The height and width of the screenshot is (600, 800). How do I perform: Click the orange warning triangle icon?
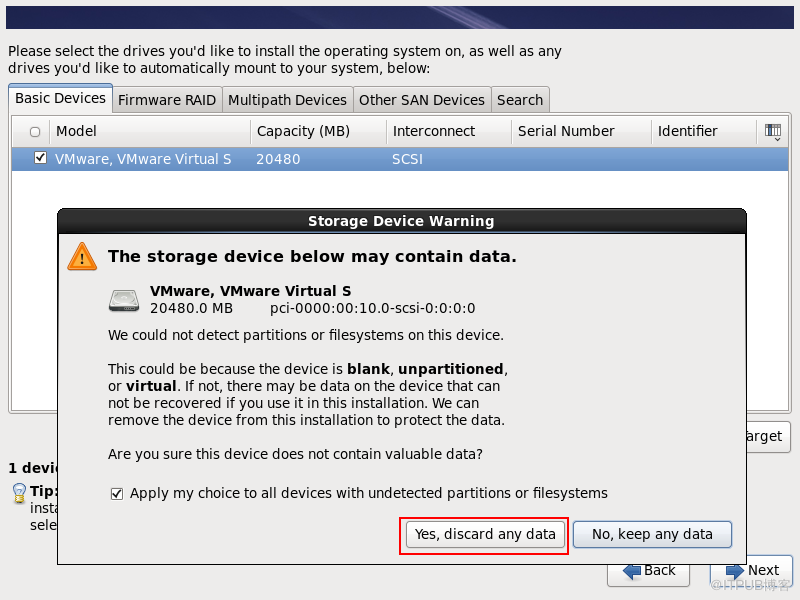[x=82, y=257]
